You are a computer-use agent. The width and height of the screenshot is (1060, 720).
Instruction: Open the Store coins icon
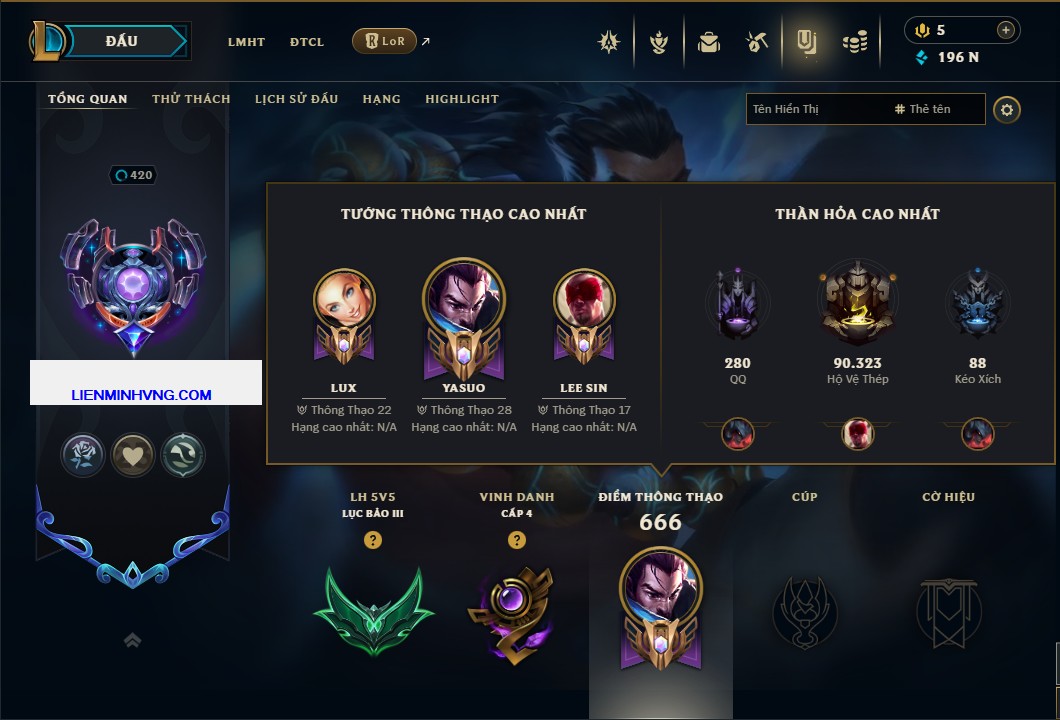tap(855, 43)
